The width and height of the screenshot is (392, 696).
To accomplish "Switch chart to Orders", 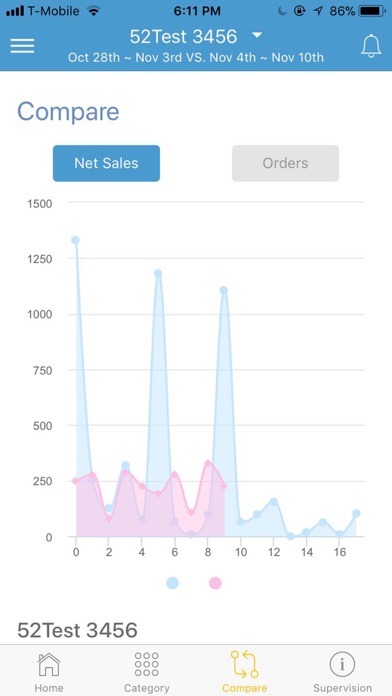I will pos(285,163).
